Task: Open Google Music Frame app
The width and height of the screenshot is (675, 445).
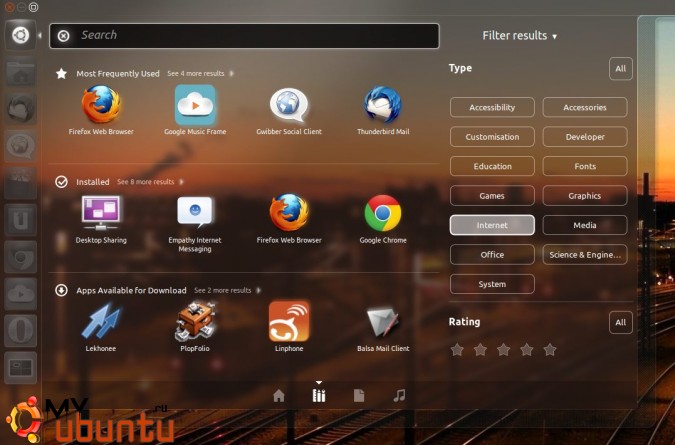Action: [195, 106]
